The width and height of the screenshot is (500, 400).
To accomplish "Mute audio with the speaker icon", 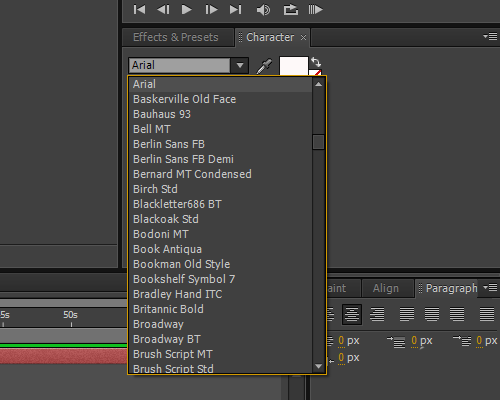I will coord(263,10).
